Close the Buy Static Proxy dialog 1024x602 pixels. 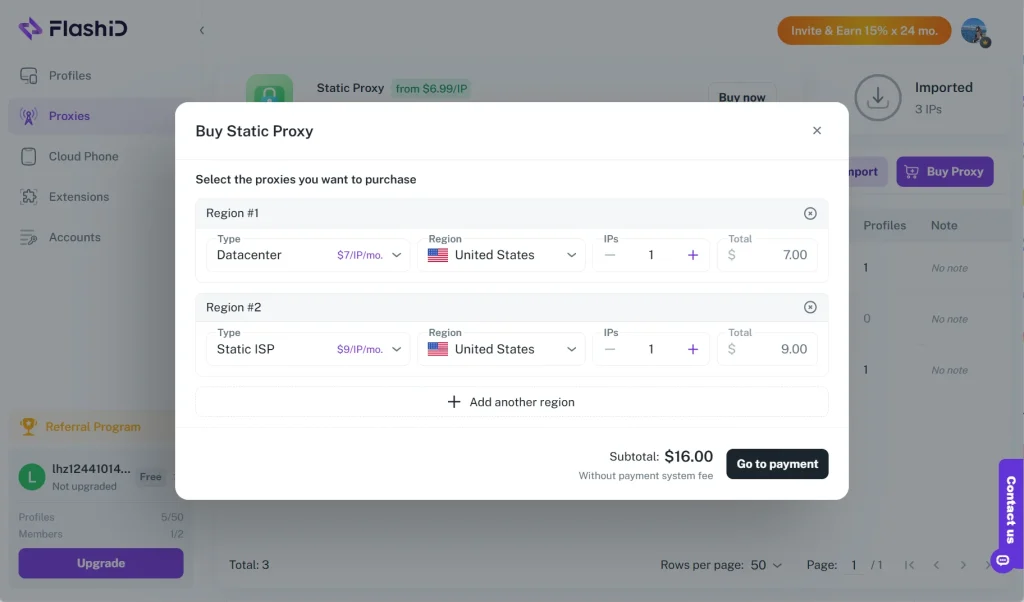click(x=817, y=131)
